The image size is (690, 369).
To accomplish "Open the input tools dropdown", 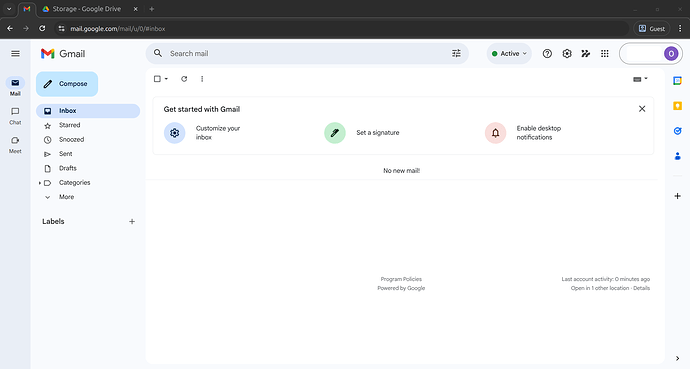I will [640, 79].
